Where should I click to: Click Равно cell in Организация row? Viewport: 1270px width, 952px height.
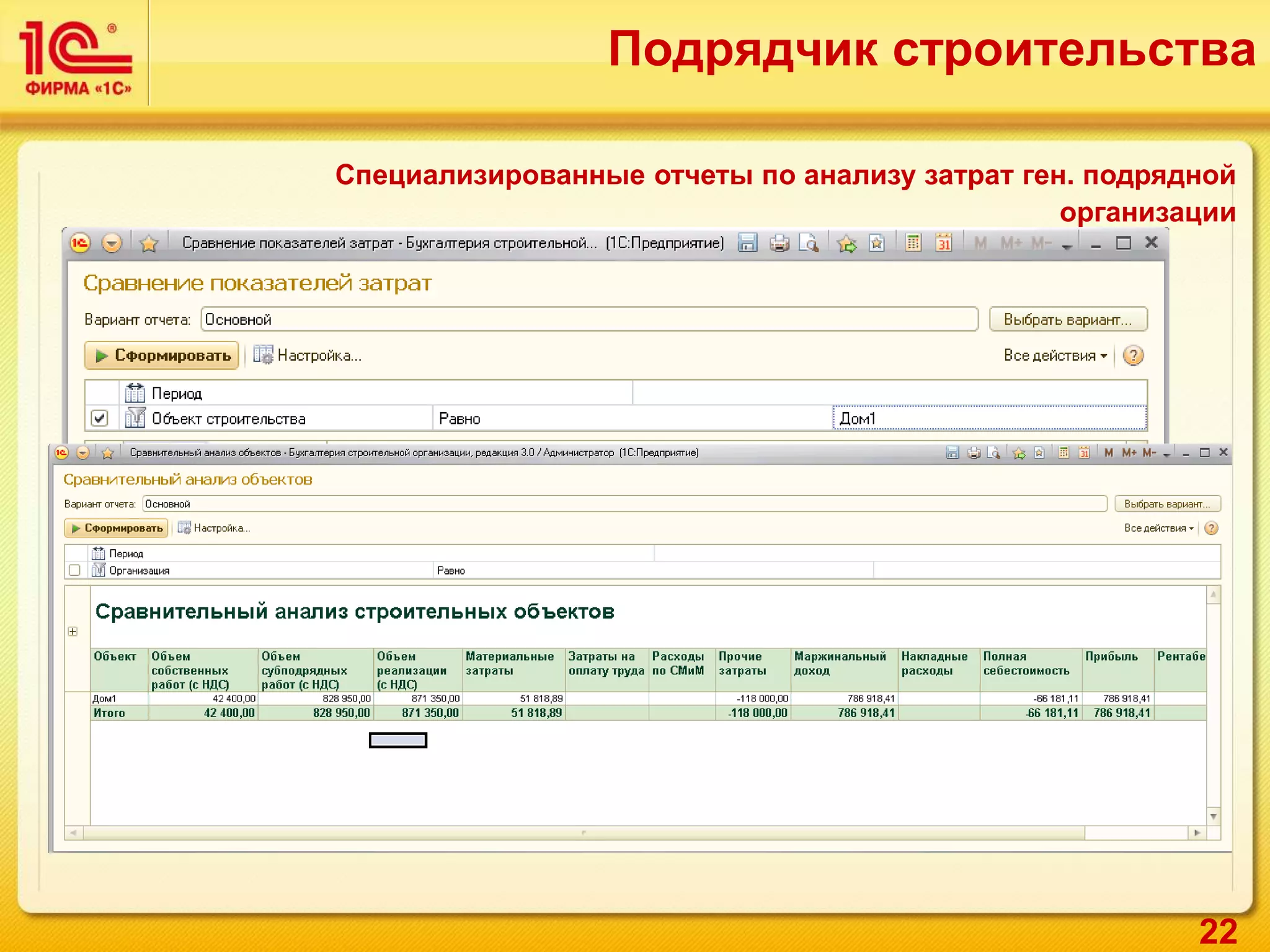point(653,570)
